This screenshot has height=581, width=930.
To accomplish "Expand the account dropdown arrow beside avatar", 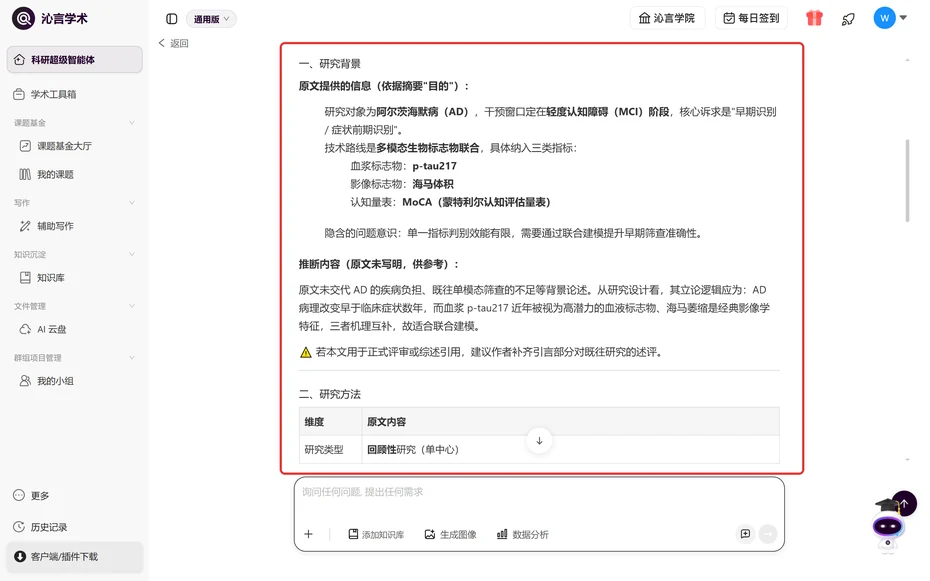I will click(x=903, y=18).
